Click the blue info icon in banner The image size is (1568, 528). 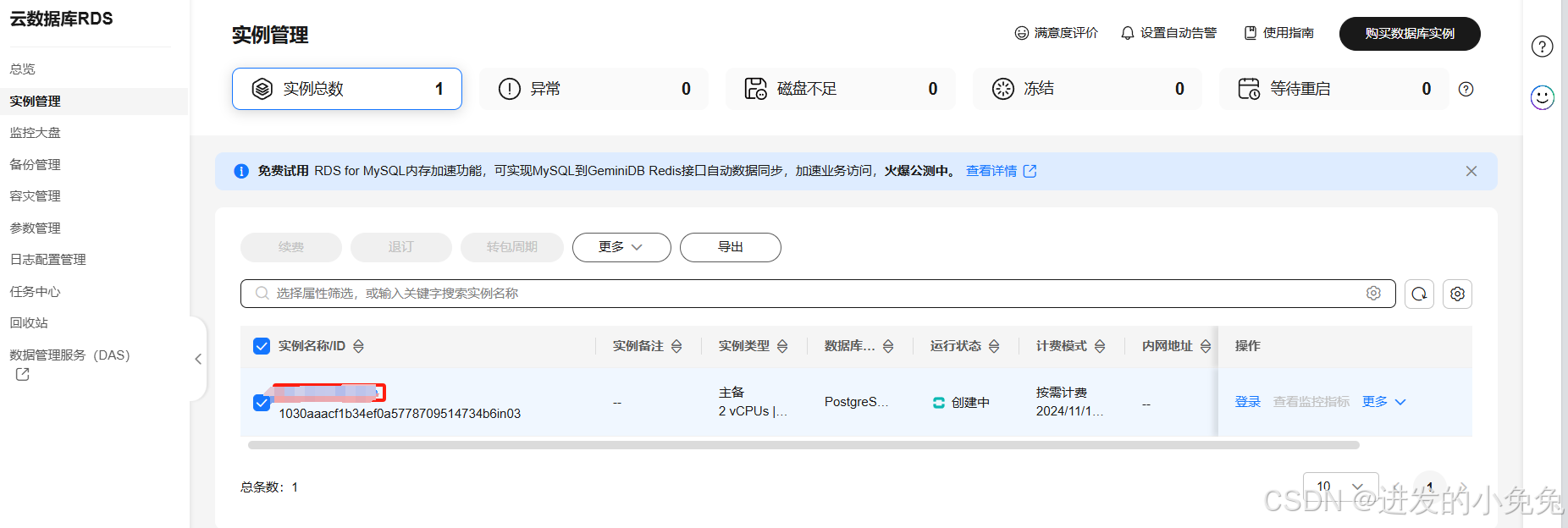pyautogui.click(x=241, y=171)
